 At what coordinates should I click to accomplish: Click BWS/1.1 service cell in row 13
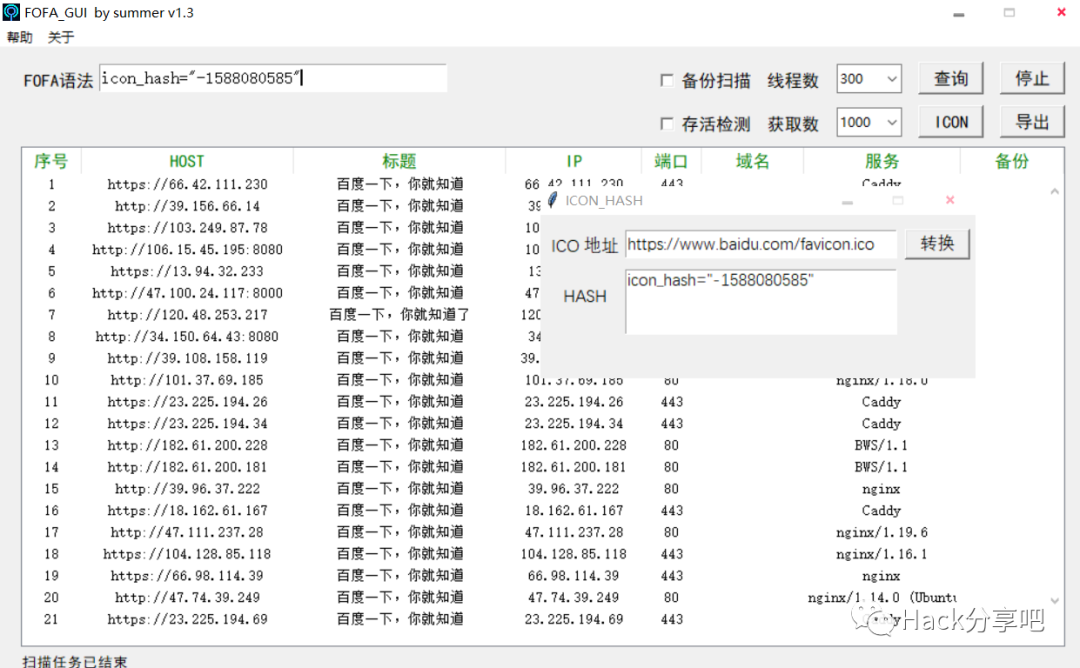coord(881,446)
